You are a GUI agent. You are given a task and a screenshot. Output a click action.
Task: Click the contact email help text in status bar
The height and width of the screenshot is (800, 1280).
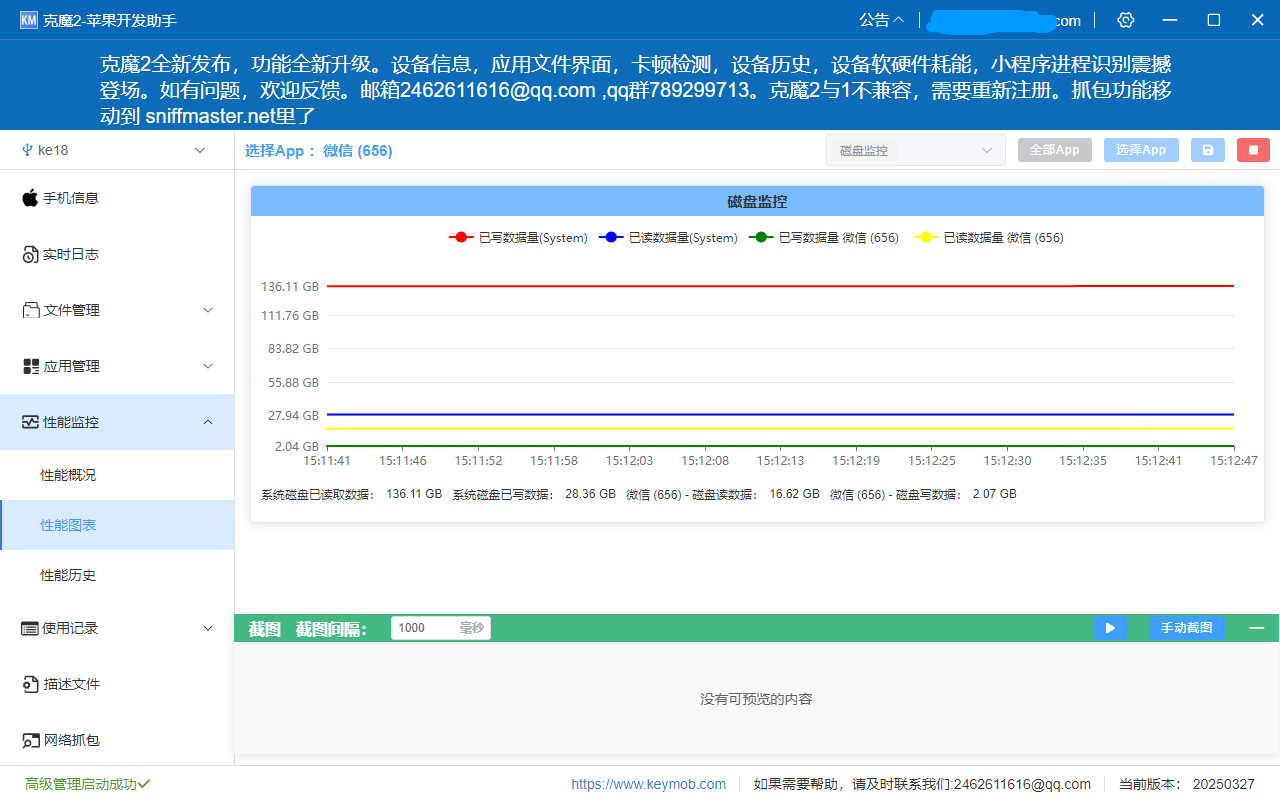tap(922, 784)
